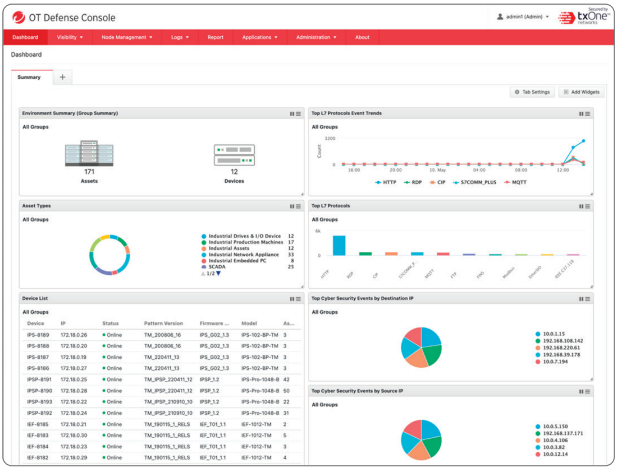Toggle MQTT series in trends legend
617x469 pixels.
(x=515, y=182)
